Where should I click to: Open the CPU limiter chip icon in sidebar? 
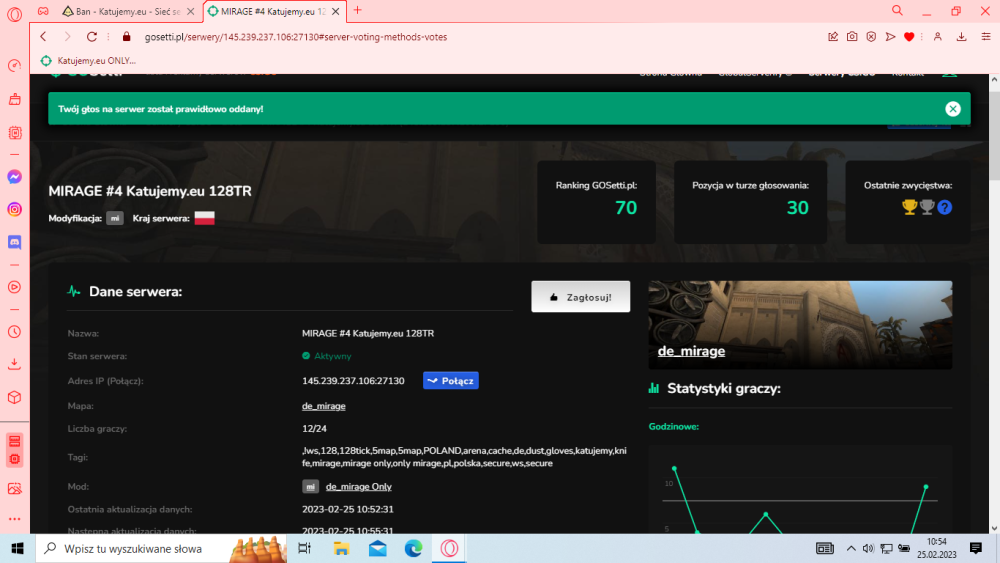(x=14, y=133)
